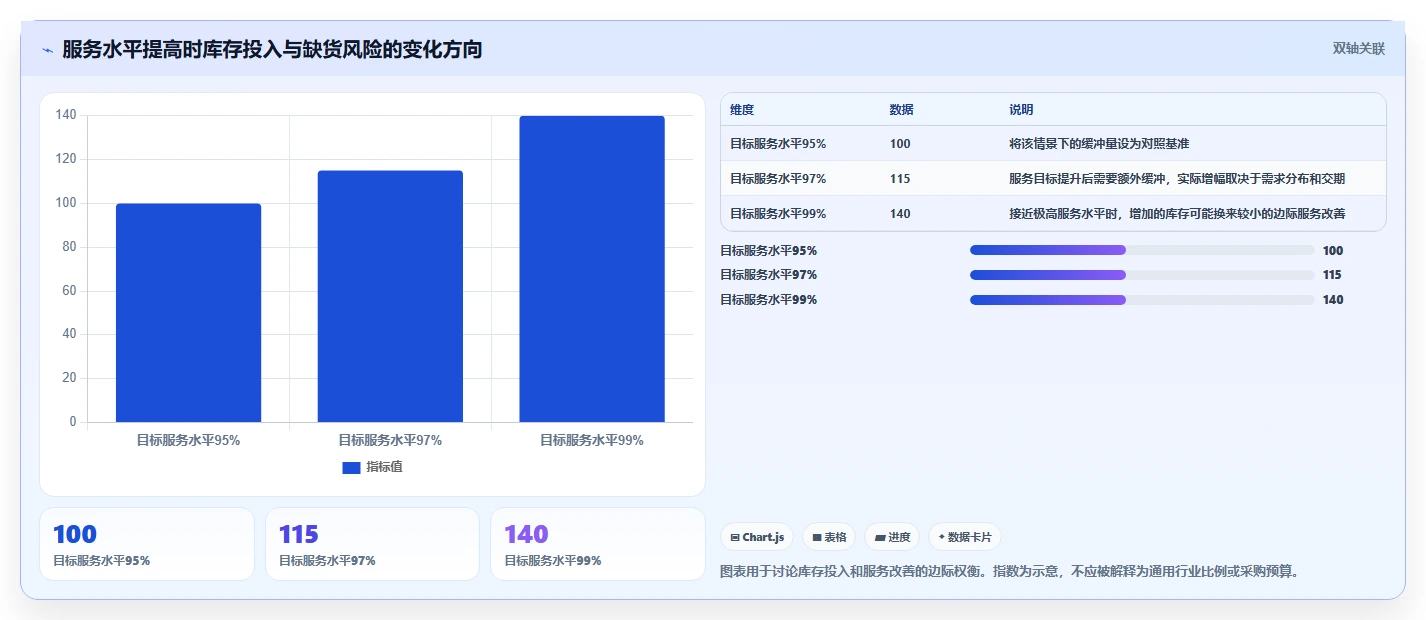Click the y-axis value 140
The width and height of the screenshot is (1426, 620).
coord(66,115)
